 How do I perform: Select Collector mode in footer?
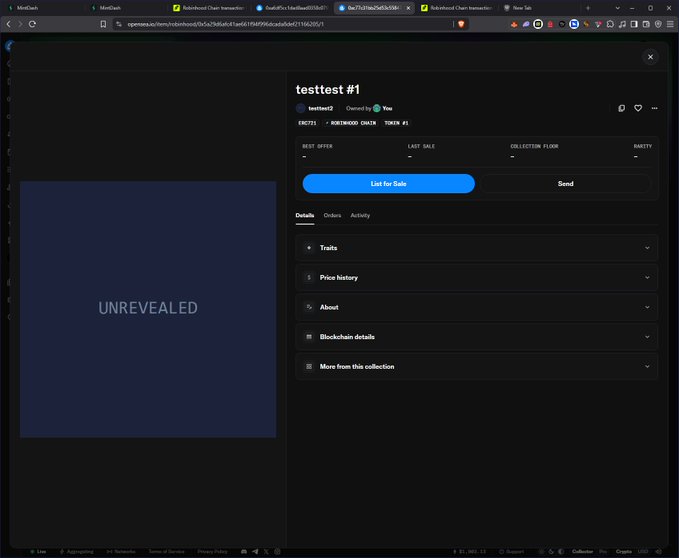click(x=582, y=552)
